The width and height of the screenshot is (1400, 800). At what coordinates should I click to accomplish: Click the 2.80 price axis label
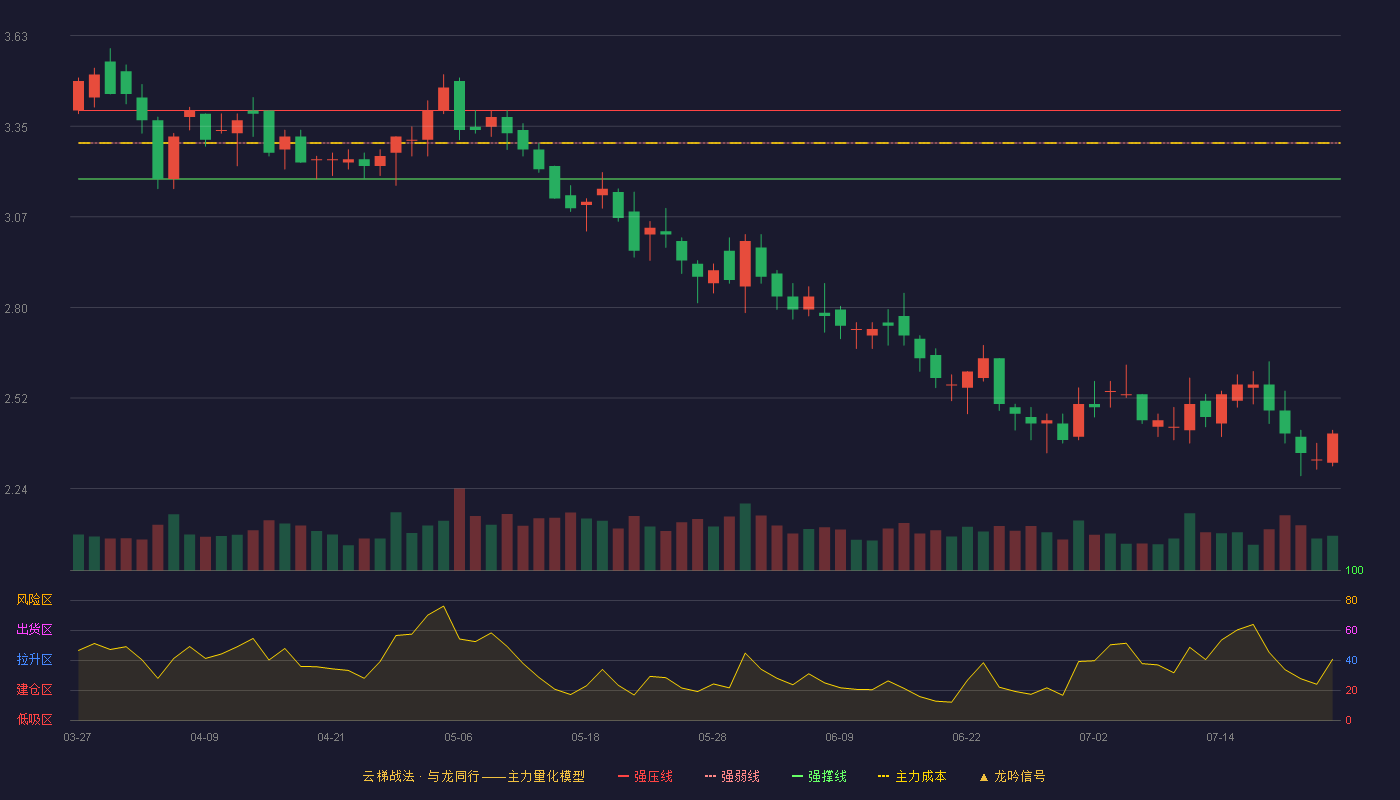click(16, 309)
